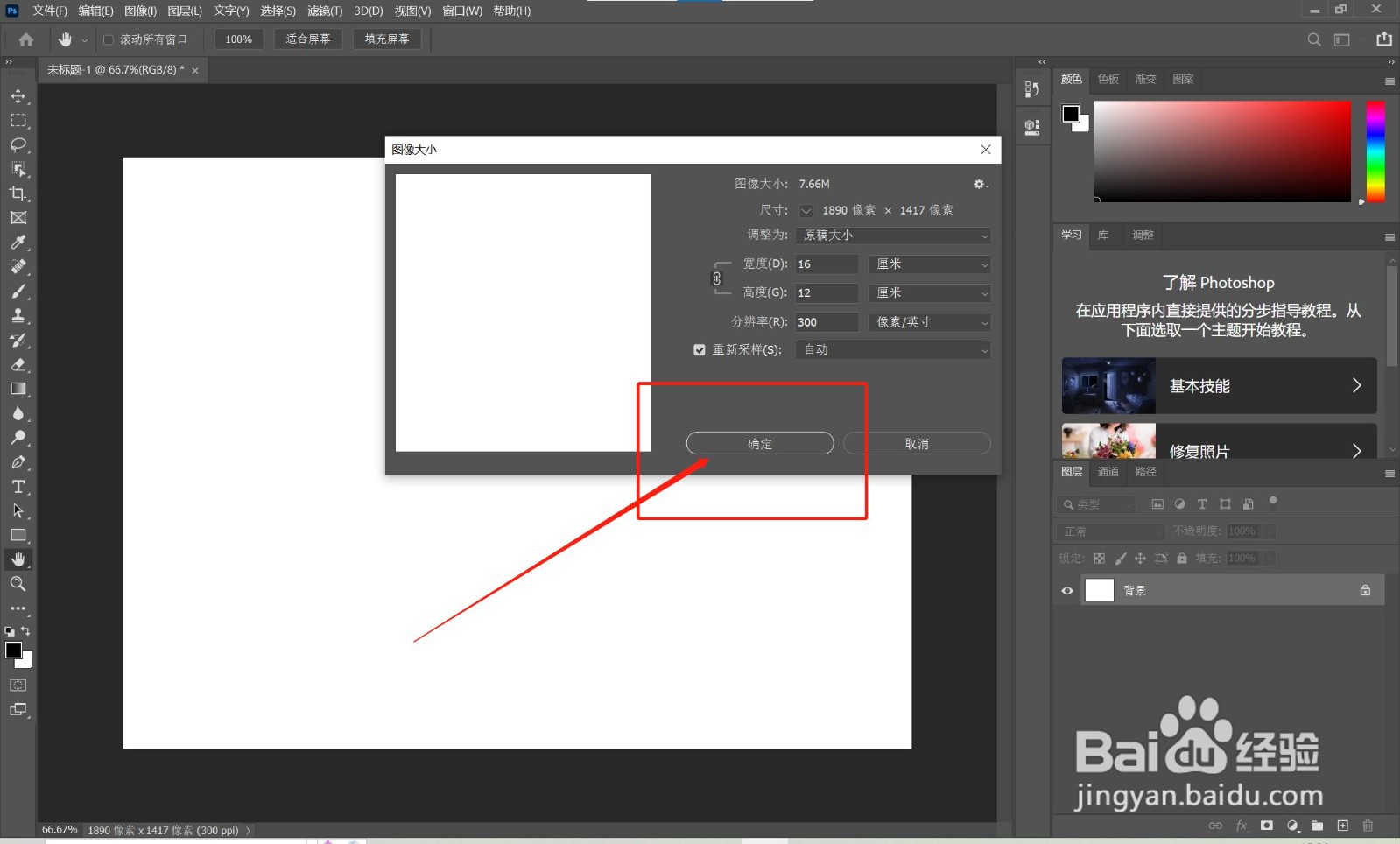Click the hue spectrum slider
This screenshot has height=844, width=1400.
pyautogui.click(x=1375, y=151)
